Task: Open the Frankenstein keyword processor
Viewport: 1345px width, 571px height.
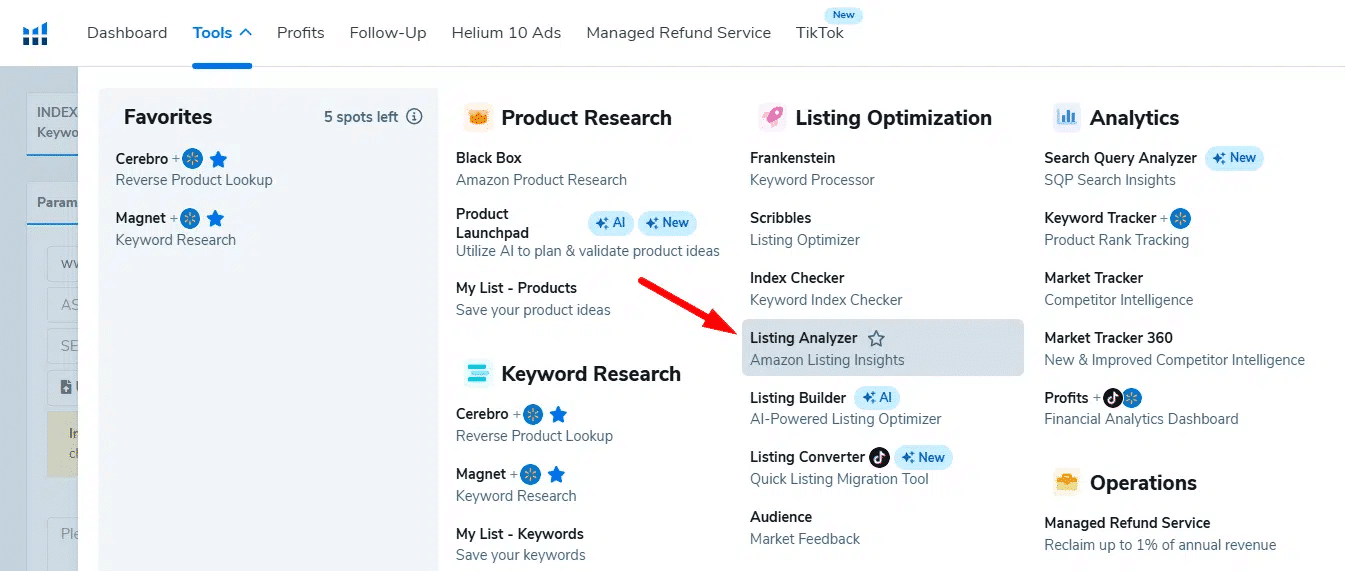Action: coord(792,158)
